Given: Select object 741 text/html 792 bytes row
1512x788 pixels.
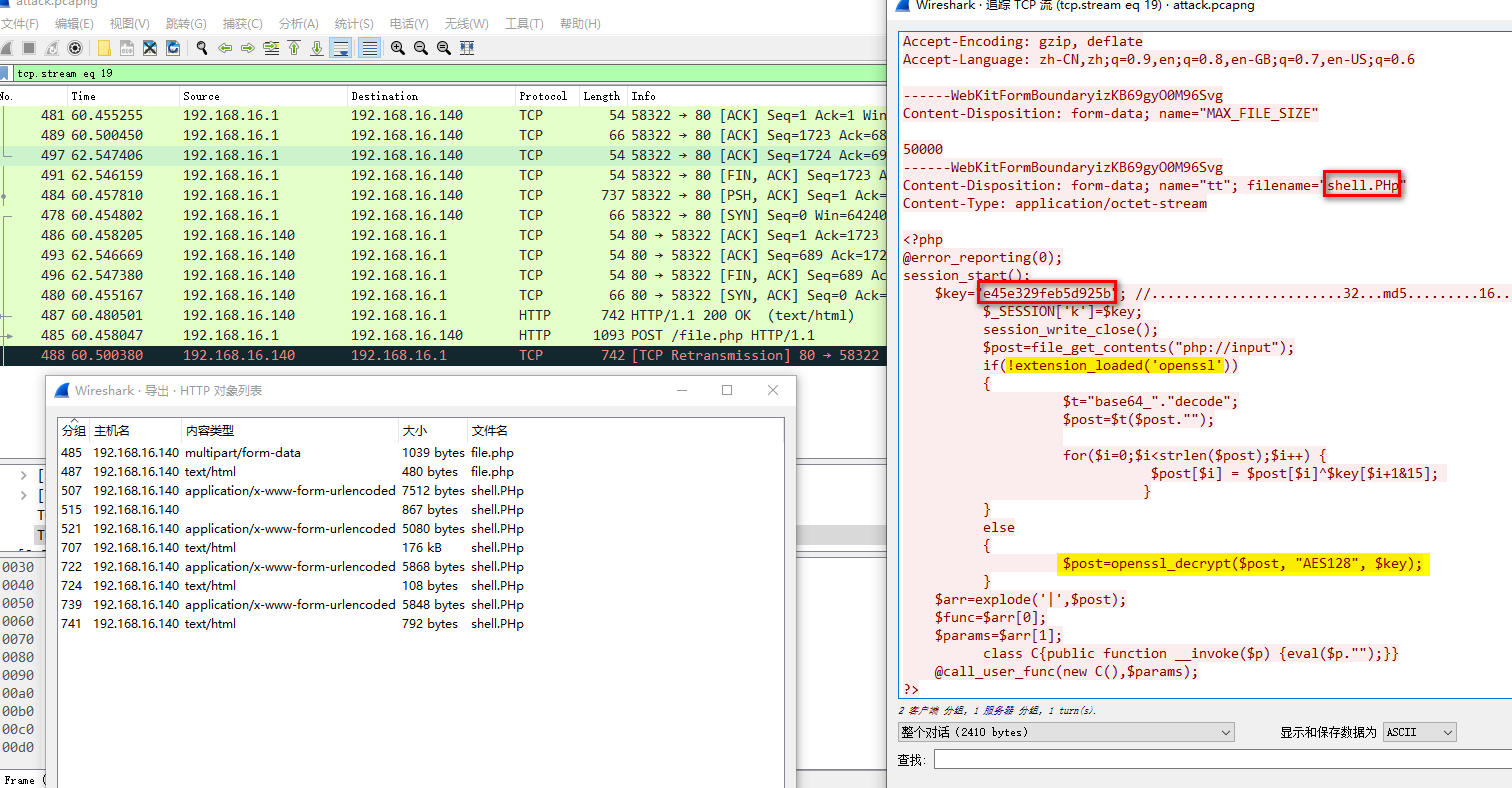Looking at the screenshot, I should [421, 624].
